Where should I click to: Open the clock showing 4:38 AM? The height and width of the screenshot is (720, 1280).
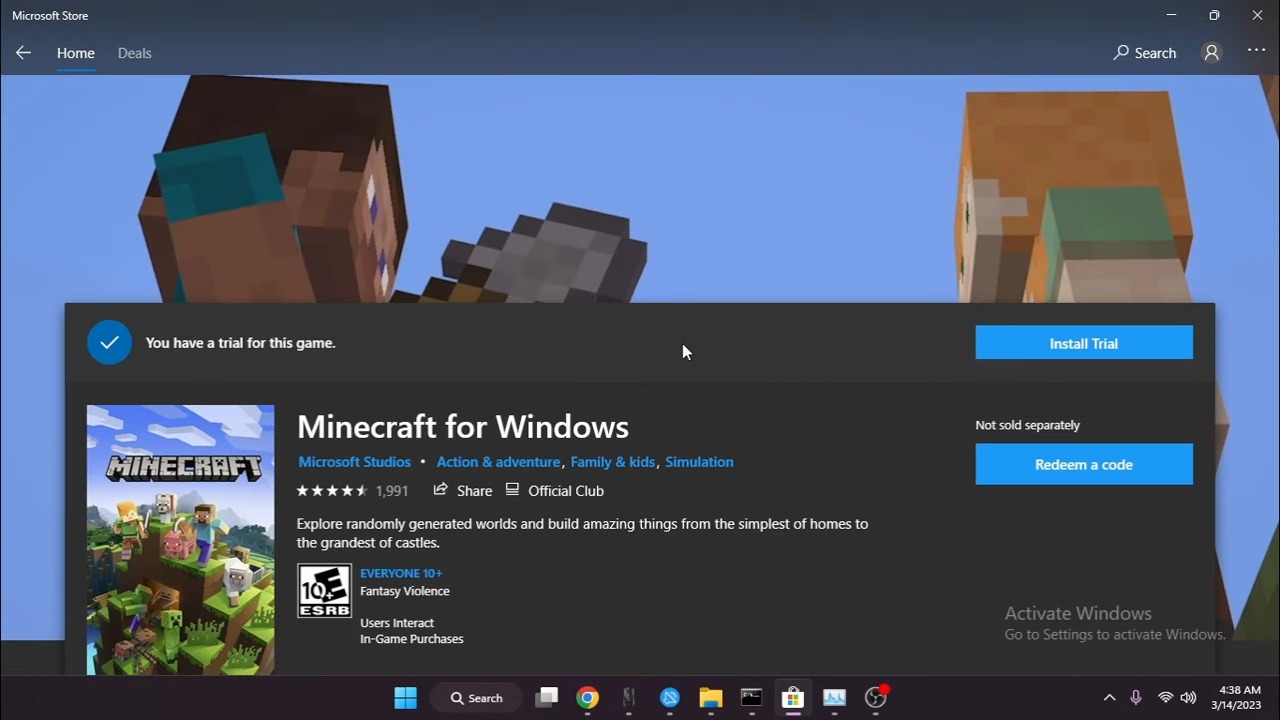1236,698
